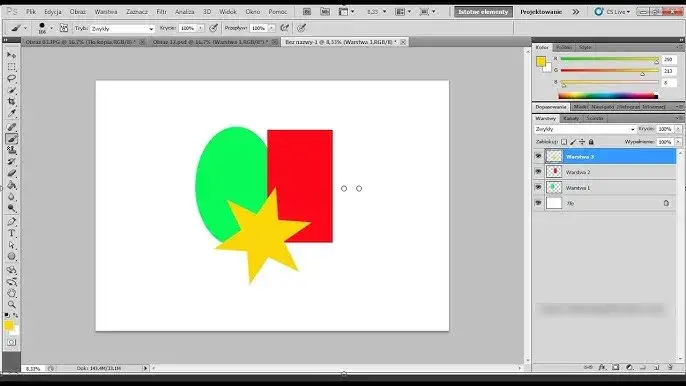686x386 pixels.
Task: Open the Warstwa menu
Action: pos(106,12)
